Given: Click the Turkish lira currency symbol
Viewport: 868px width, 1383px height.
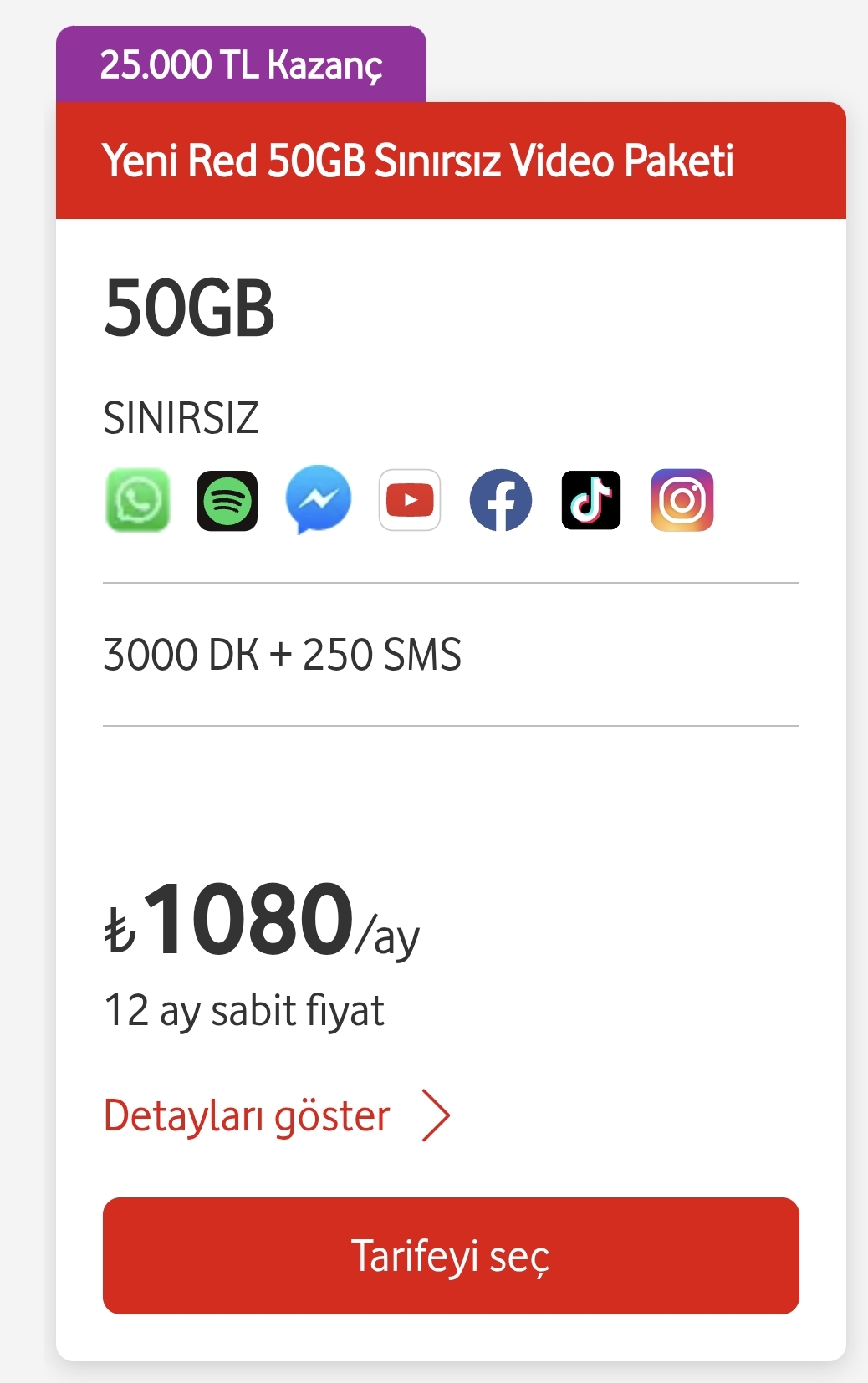Looking at the screenshot, I should (120, 930).
